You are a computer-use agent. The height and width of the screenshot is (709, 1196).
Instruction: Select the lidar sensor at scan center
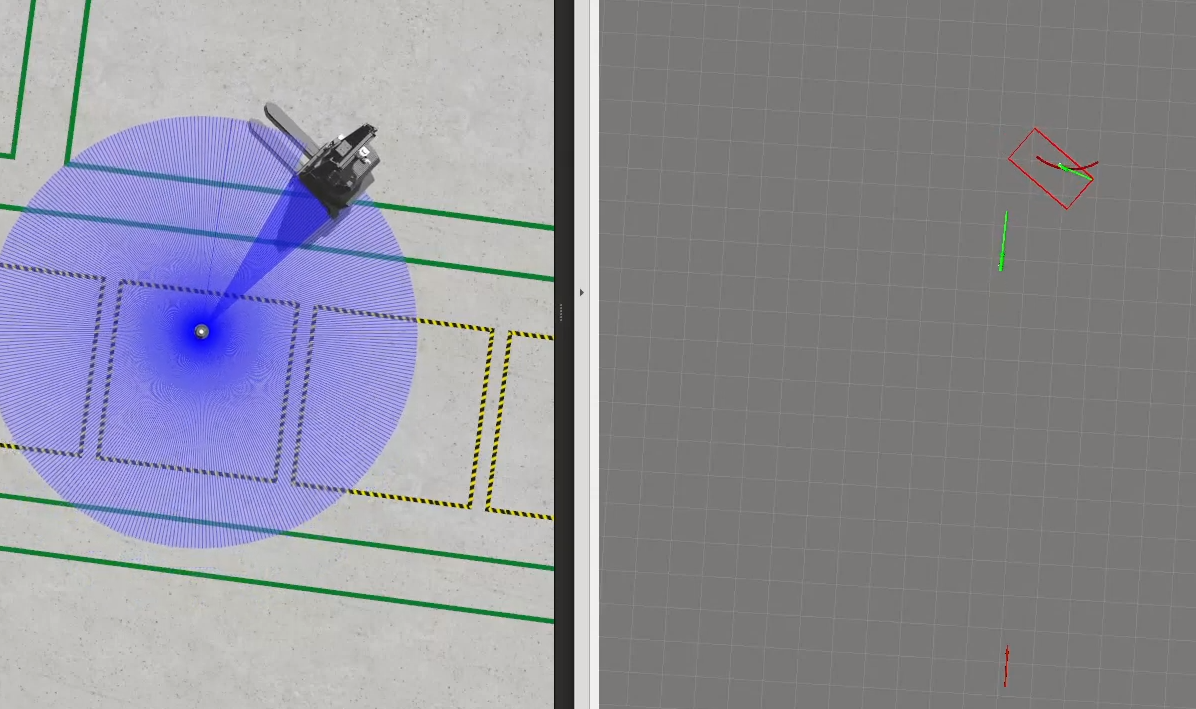point(201,331)
